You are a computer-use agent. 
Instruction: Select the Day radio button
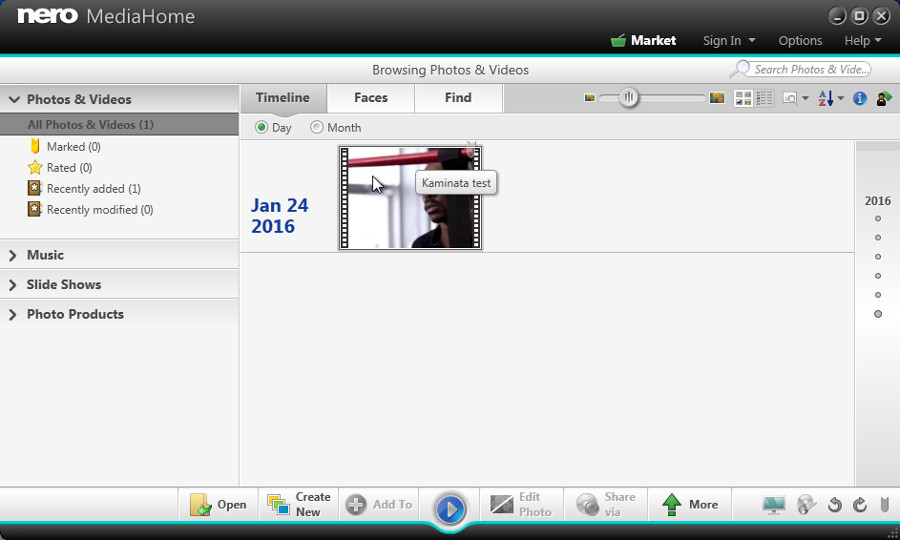261,127
